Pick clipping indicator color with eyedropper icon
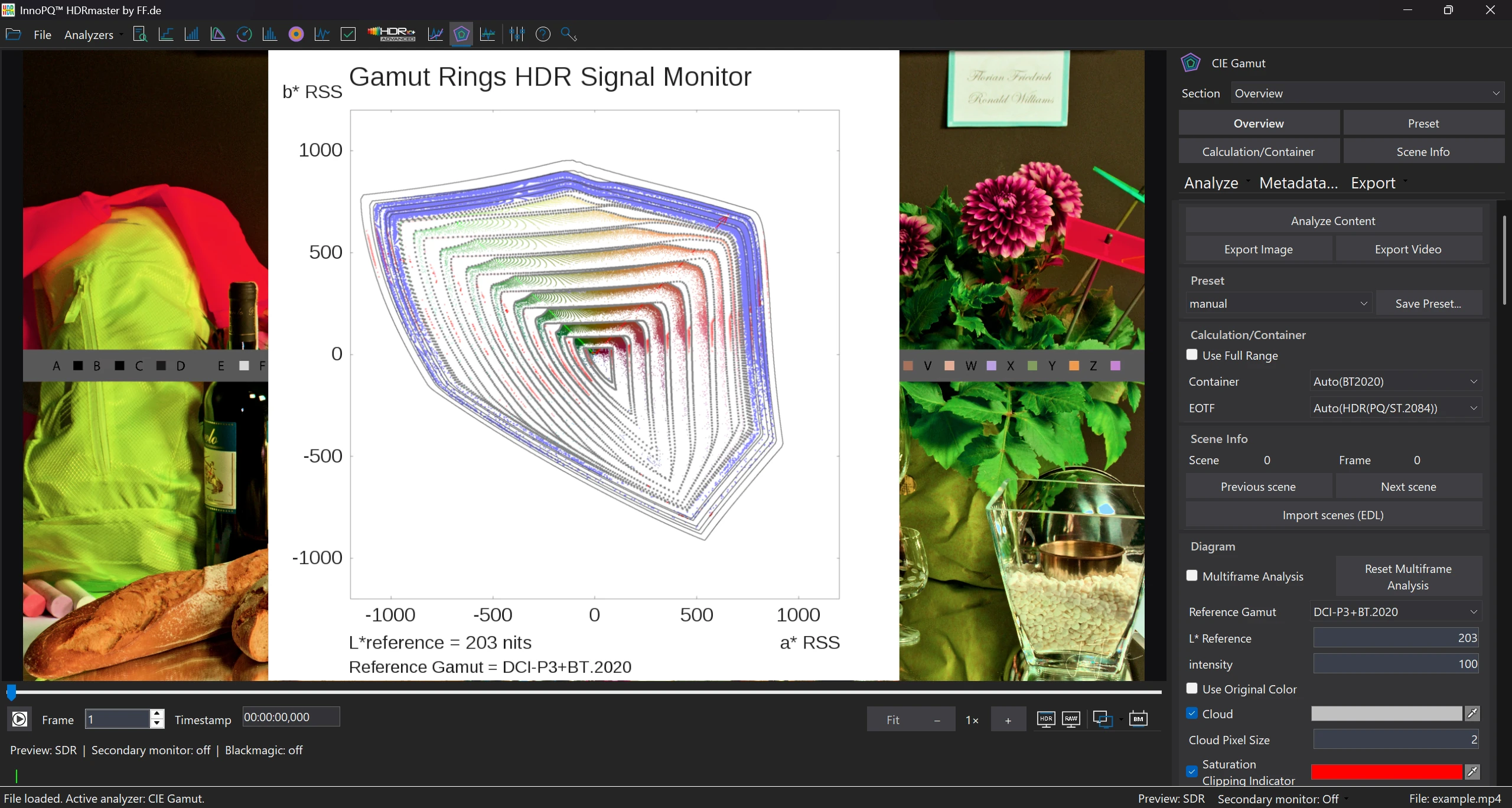This screenshot has height=808, width=1512. coord(1472,771)
